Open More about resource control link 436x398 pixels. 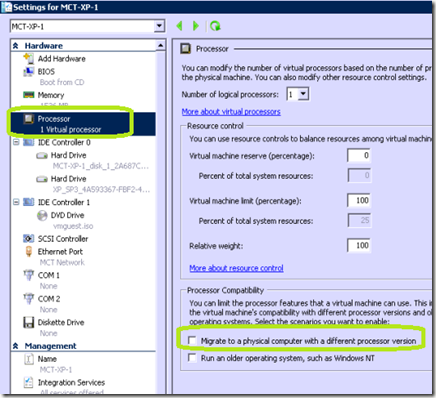[236, 268]
